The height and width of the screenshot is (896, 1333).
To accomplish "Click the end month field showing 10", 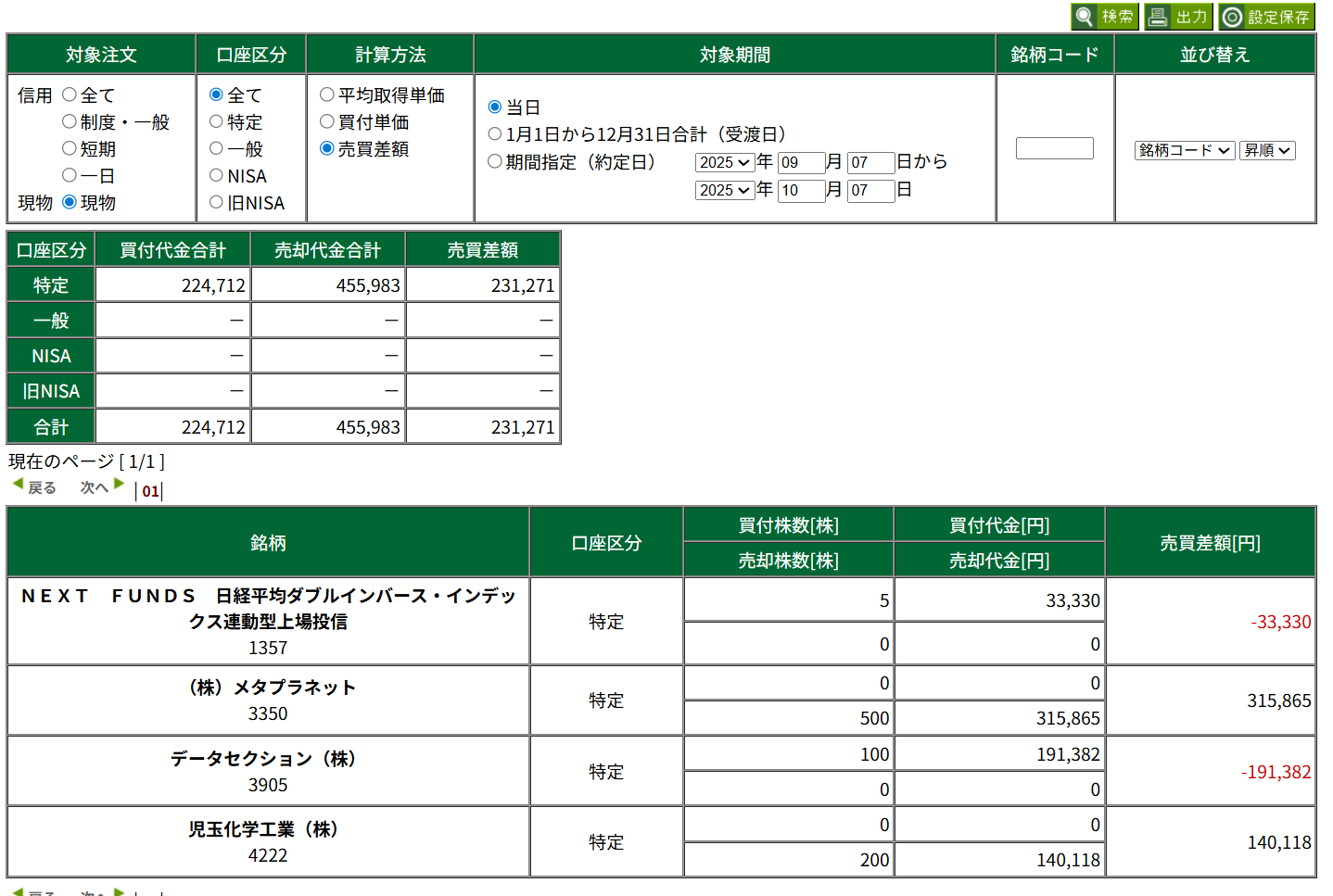I will pyautogui.click(x=800, y=190).
